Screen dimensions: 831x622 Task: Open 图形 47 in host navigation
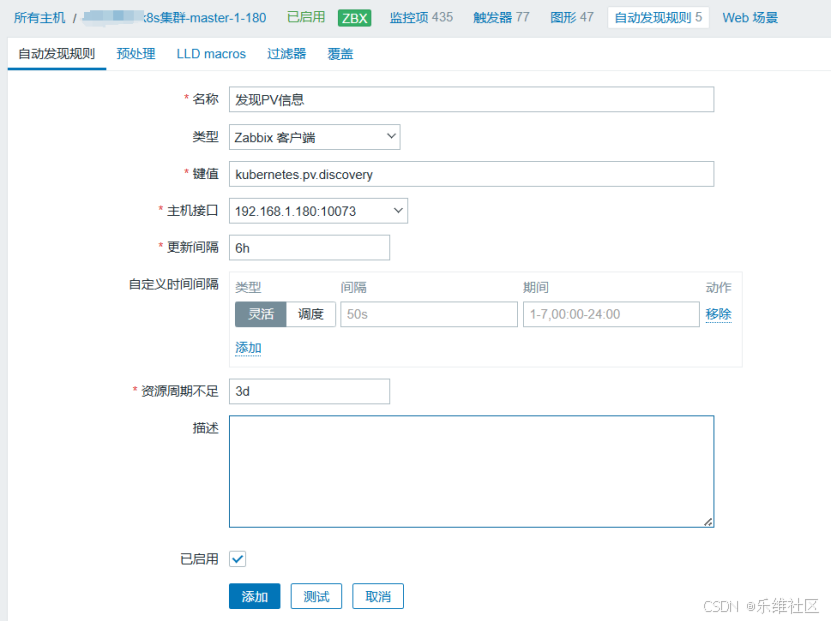[572, 17]
